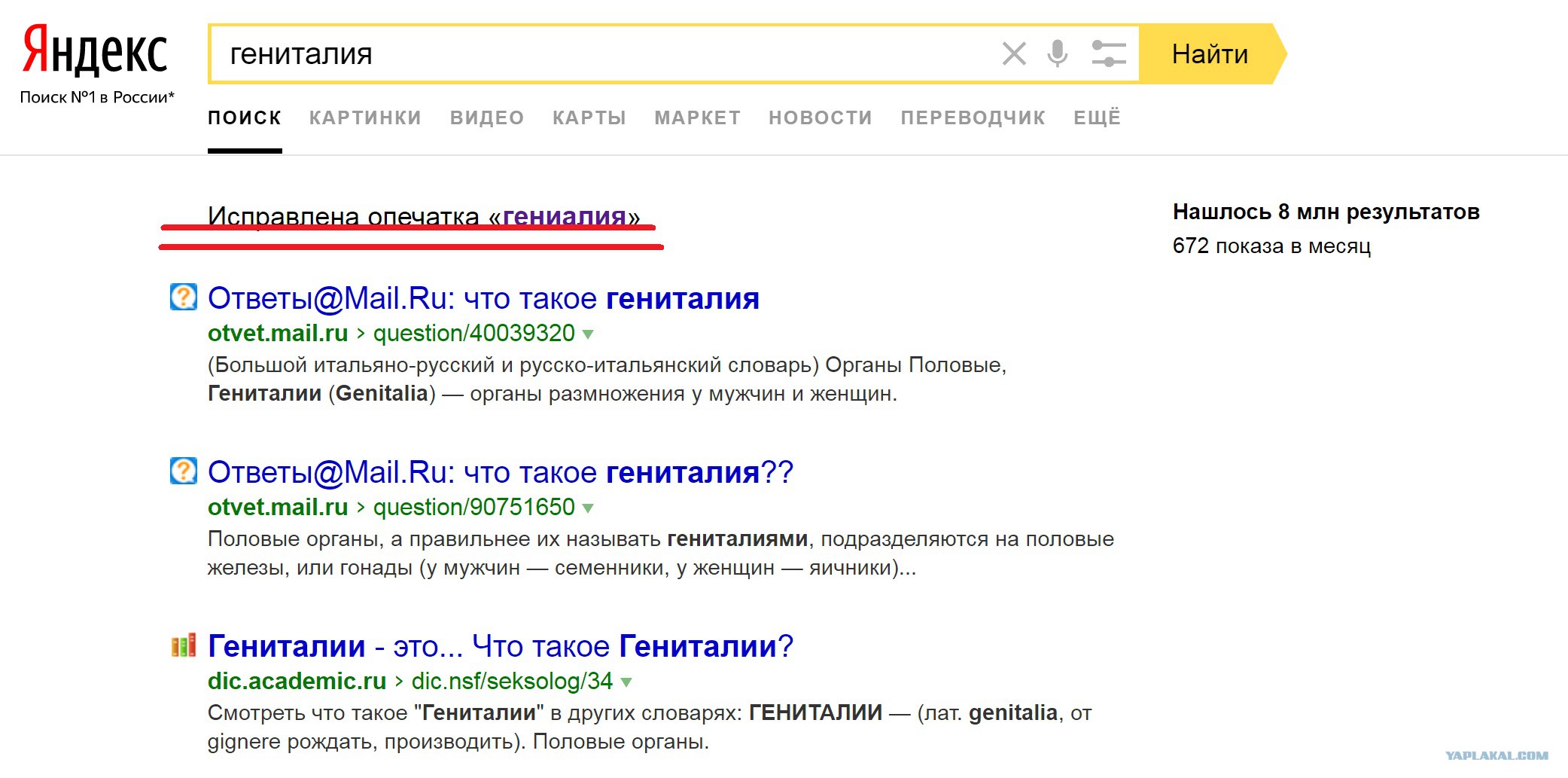
Task: Open the ВИДЕО tab
Action: (x=487, y=117)
